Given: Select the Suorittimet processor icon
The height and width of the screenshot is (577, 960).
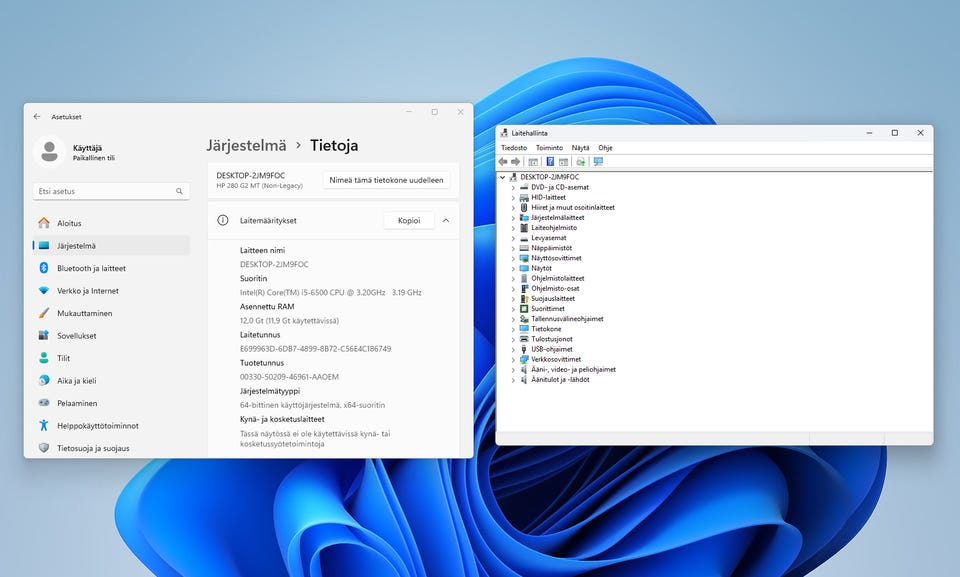Looking at the screenshot, I should click(x=523, y=309).
